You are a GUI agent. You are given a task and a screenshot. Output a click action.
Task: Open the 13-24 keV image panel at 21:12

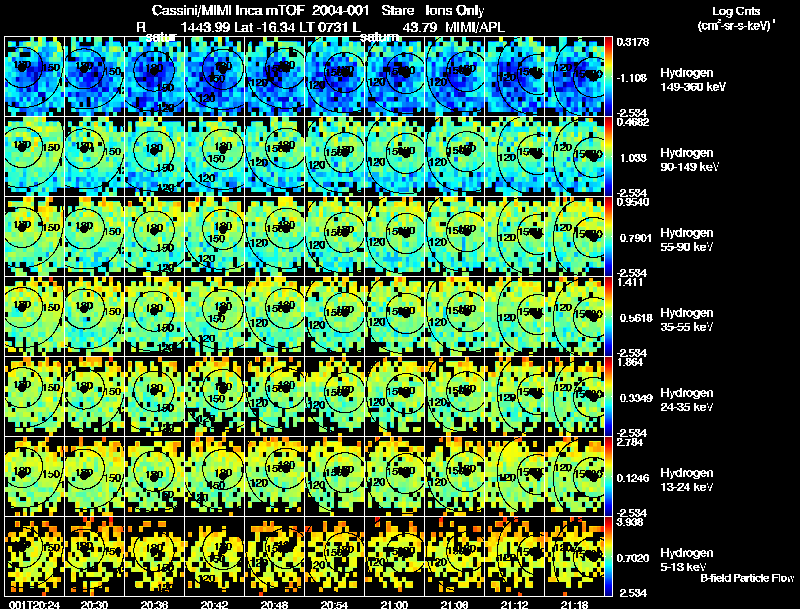click(514, 477)
